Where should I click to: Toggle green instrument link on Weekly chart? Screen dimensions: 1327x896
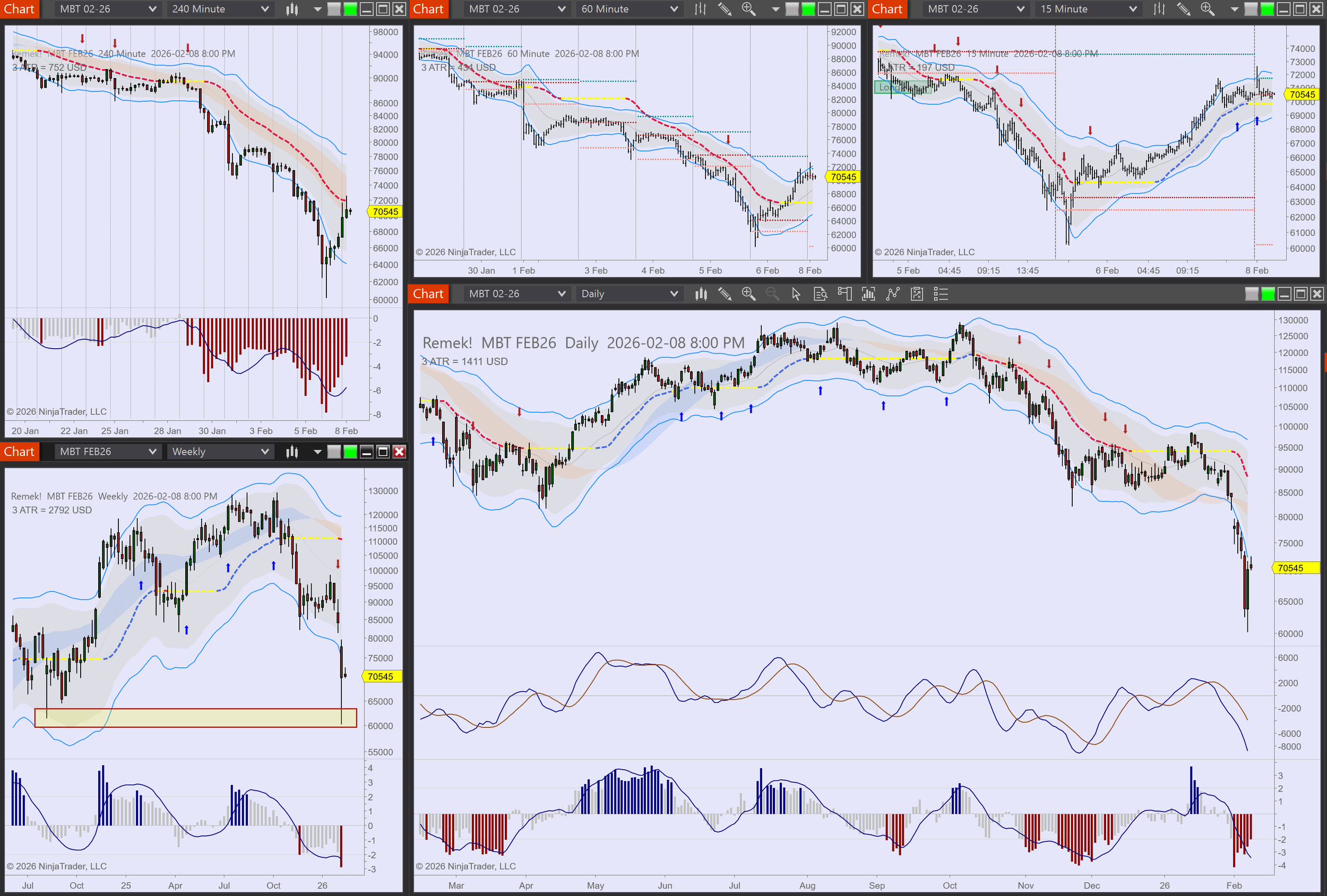click(350, 452)
